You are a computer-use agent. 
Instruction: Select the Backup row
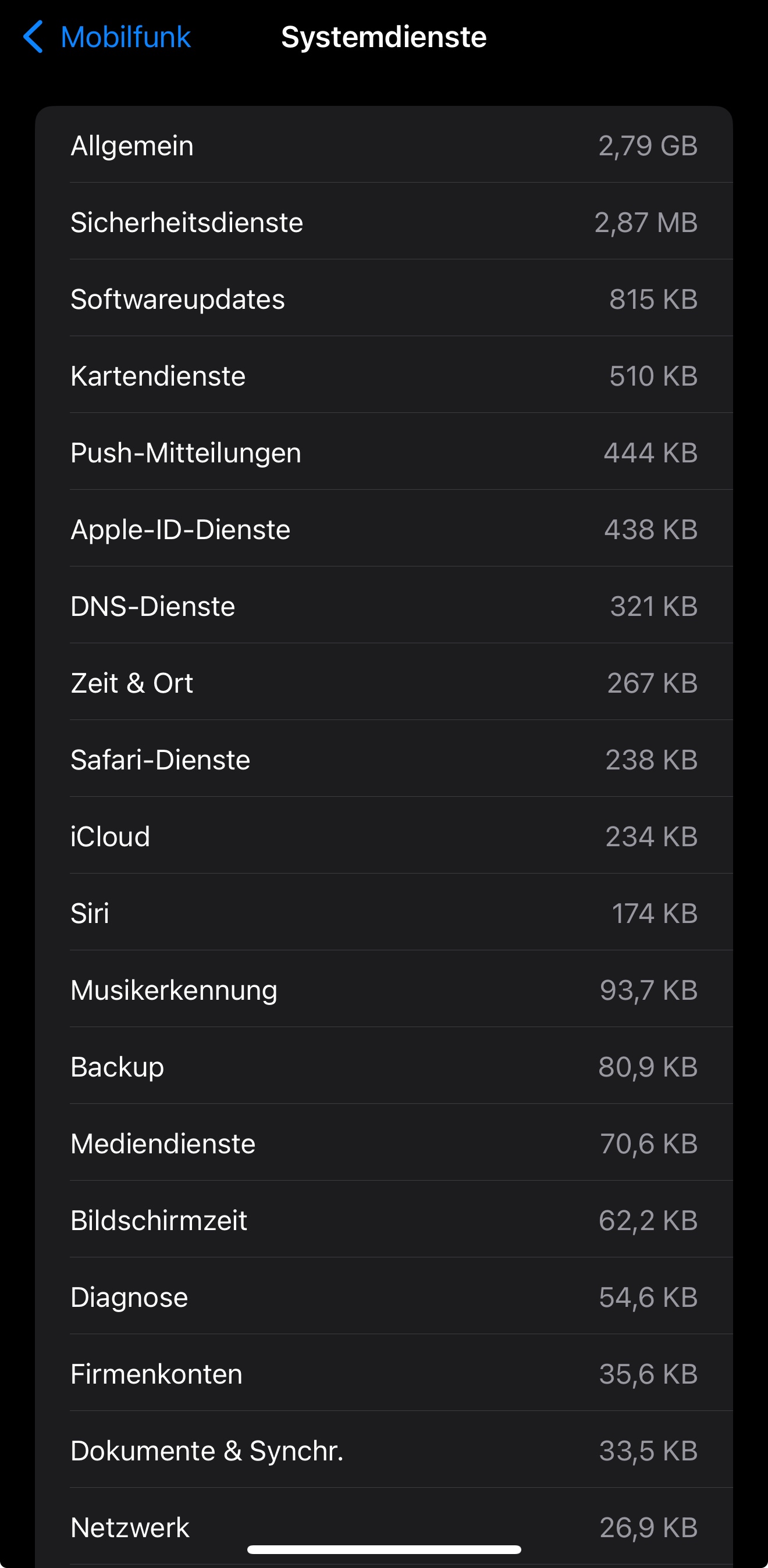pyautogui.click(x=383, y=1066)
